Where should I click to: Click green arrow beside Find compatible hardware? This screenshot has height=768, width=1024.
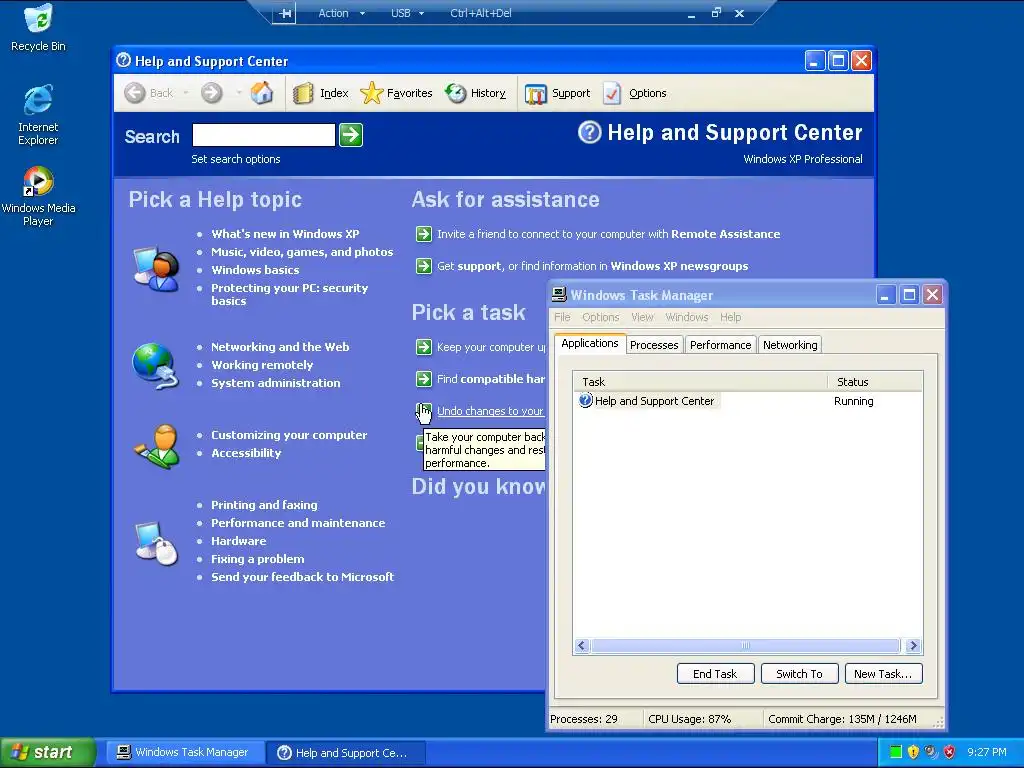click(x=424, y=379)
